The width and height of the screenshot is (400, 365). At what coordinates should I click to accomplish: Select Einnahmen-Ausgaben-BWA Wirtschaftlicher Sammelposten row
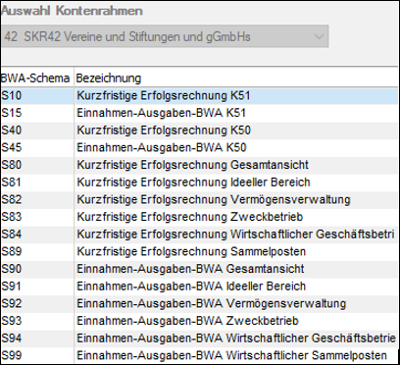[x=199, y=355]
